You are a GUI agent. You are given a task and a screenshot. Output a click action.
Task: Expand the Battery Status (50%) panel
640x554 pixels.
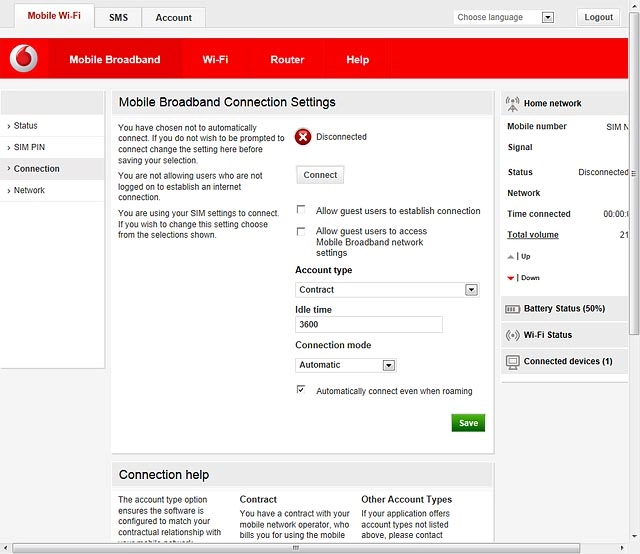coord(564,309)
